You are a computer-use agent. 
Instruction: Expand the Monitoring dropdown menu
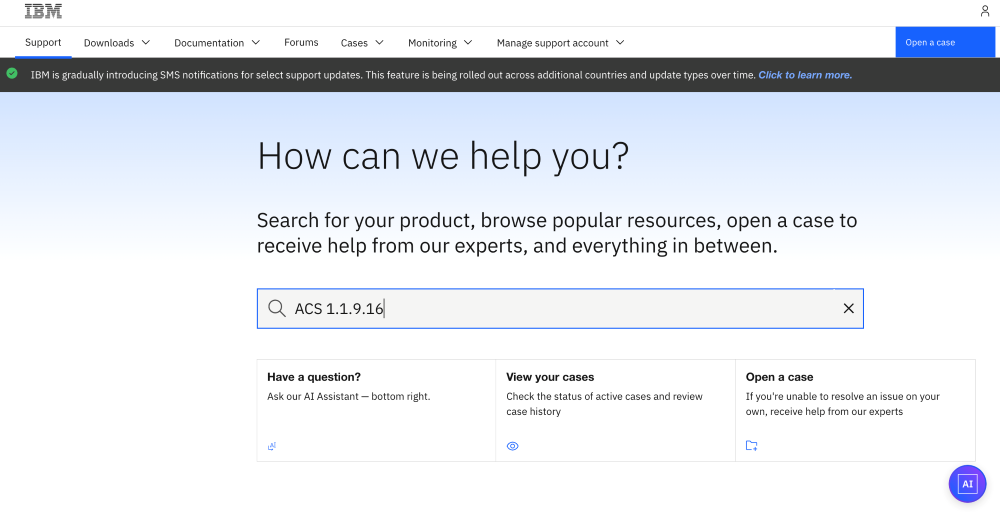click(440, 43)
